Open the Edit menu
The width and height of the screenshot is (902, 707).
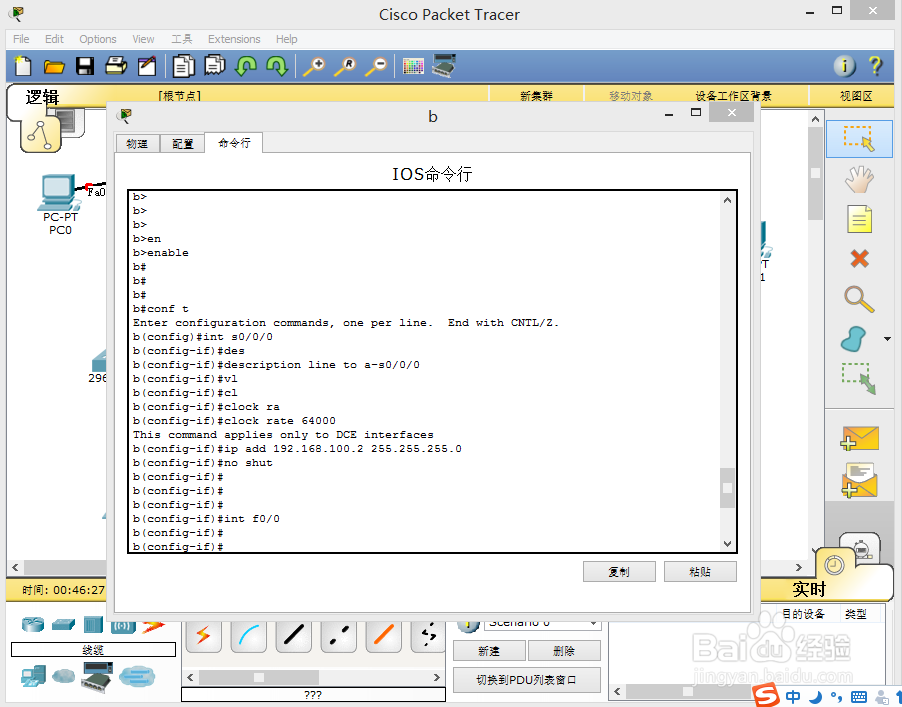click(54, 39)
